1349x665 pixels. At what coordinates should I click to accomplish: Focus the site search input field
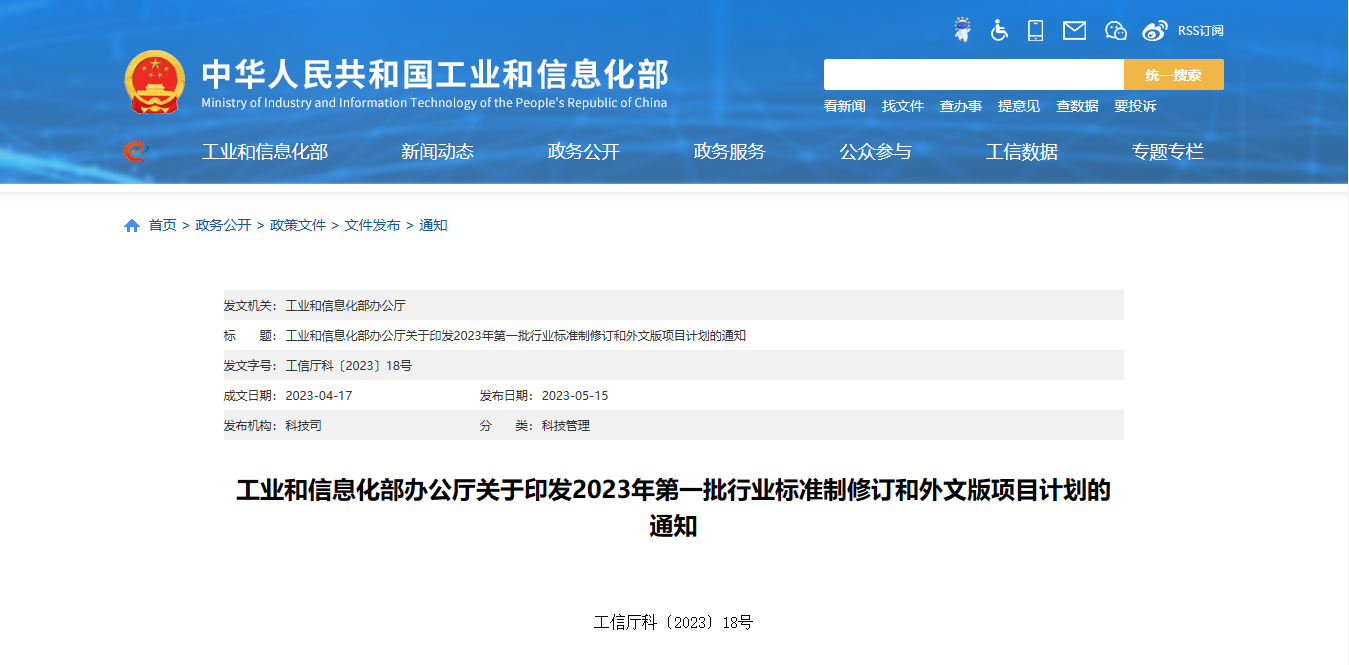(x=973, y=75)
